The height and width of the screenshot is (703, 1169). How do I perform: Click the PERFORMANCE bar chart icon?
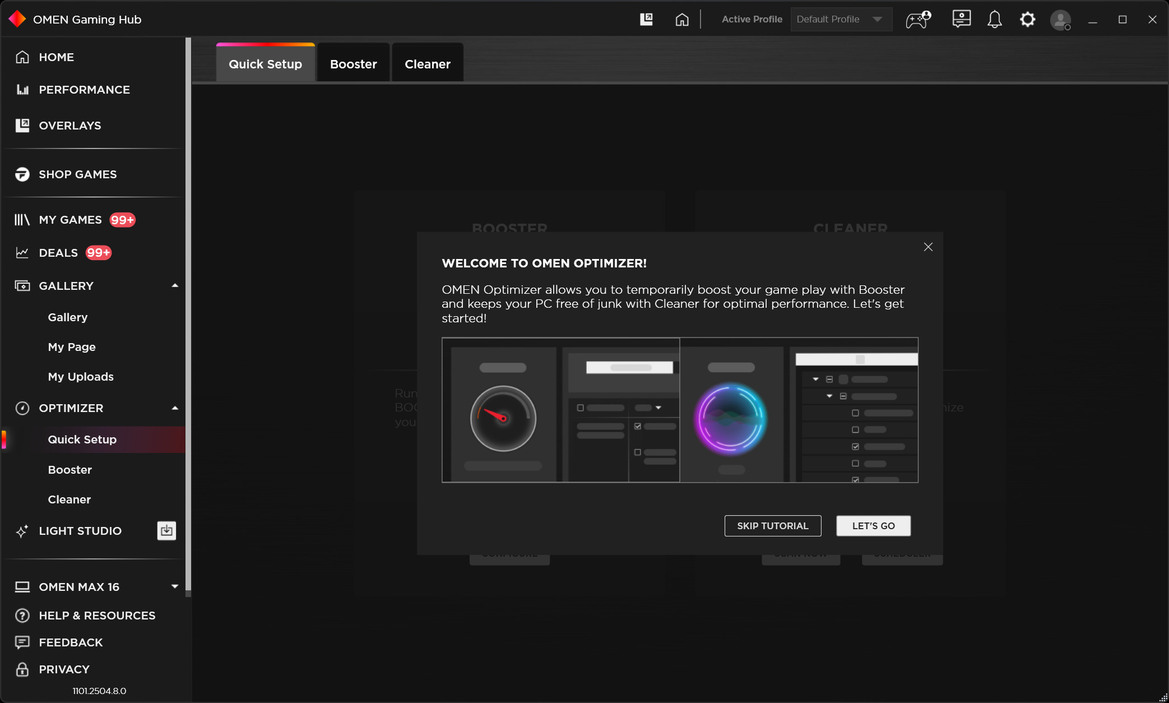(22, 89)
